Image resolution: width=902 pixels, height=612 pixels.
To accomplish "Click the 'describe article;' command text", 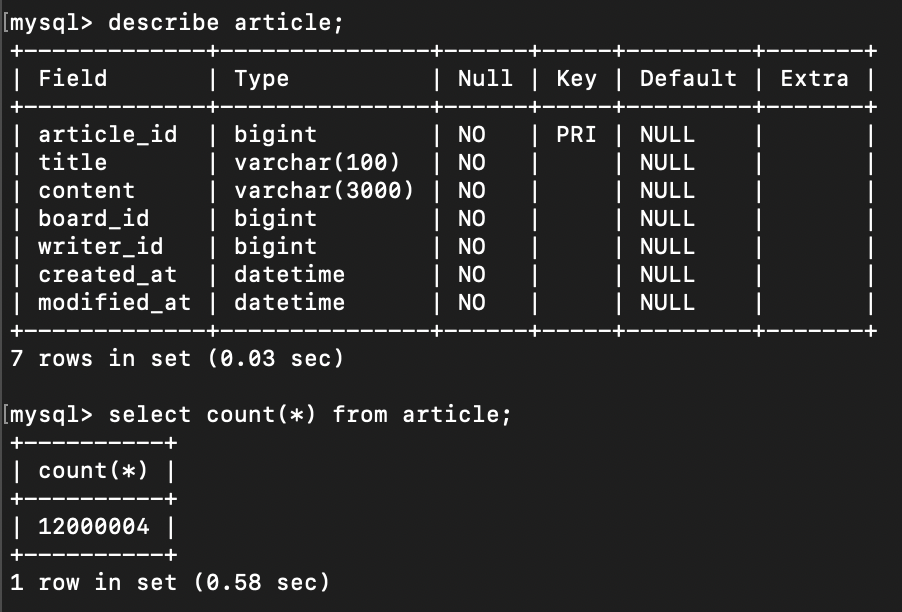I will tap(226, 23).
